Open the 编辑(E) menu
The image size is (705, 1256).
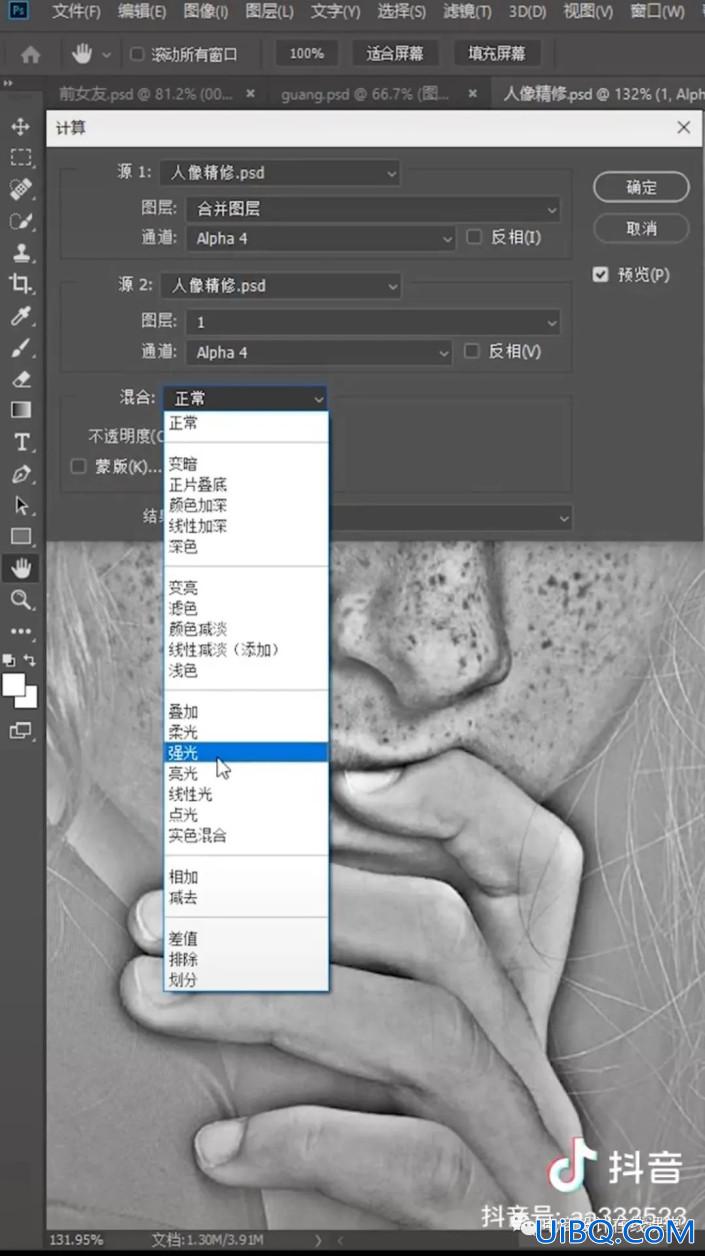142,12
